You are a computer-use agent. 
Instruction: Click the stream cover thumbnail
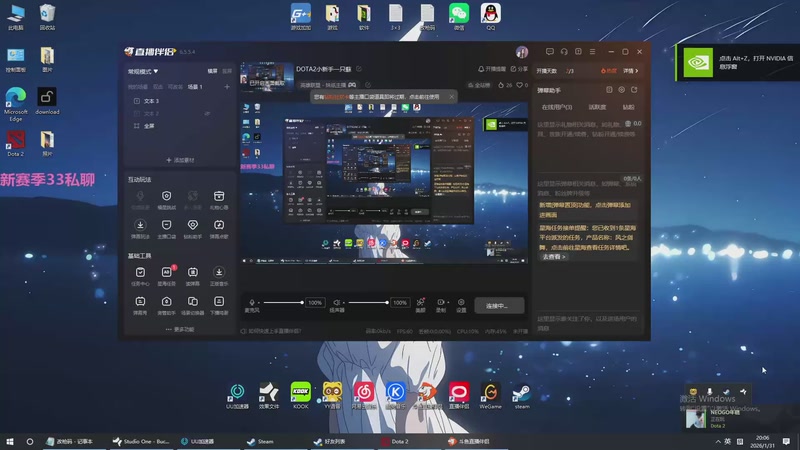click(266, 77)
